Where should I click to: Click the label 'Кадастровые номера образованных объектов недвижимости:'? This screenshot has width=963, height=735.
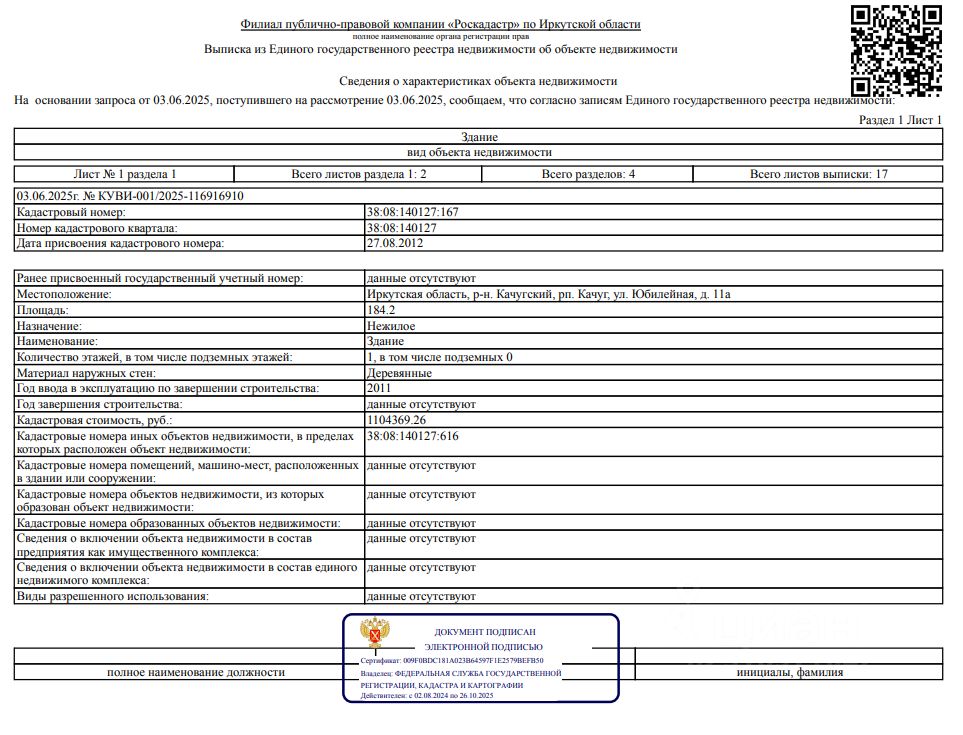[x=179, y=523]
